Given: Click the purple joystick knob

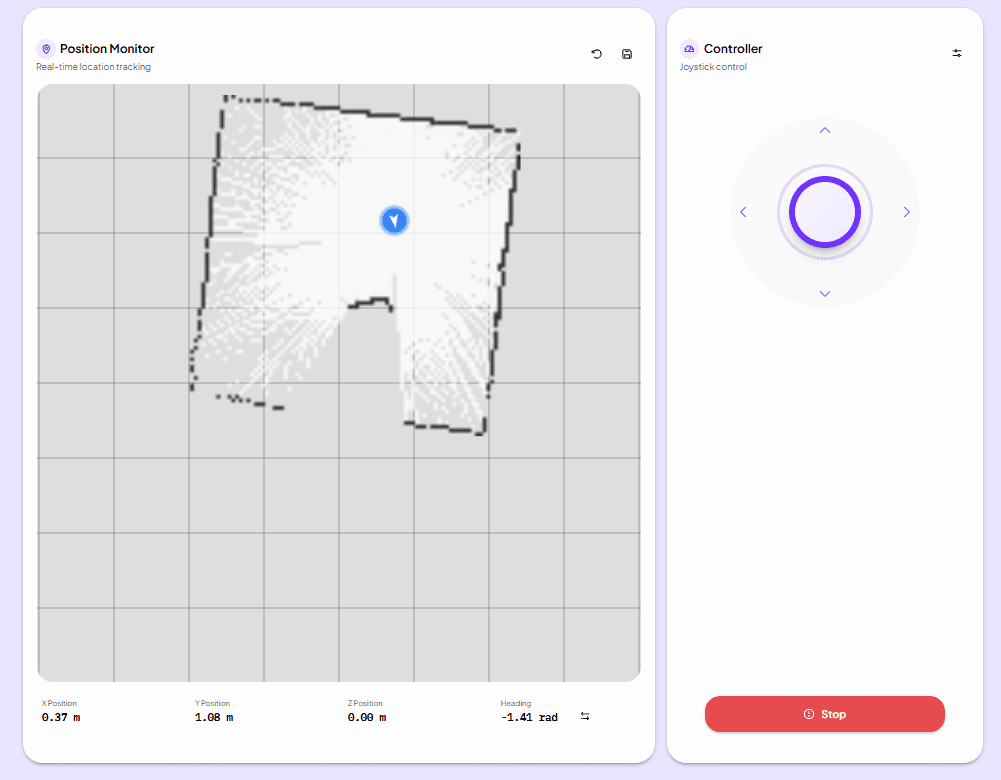Looking at the screenshot, I should [825, 212].
